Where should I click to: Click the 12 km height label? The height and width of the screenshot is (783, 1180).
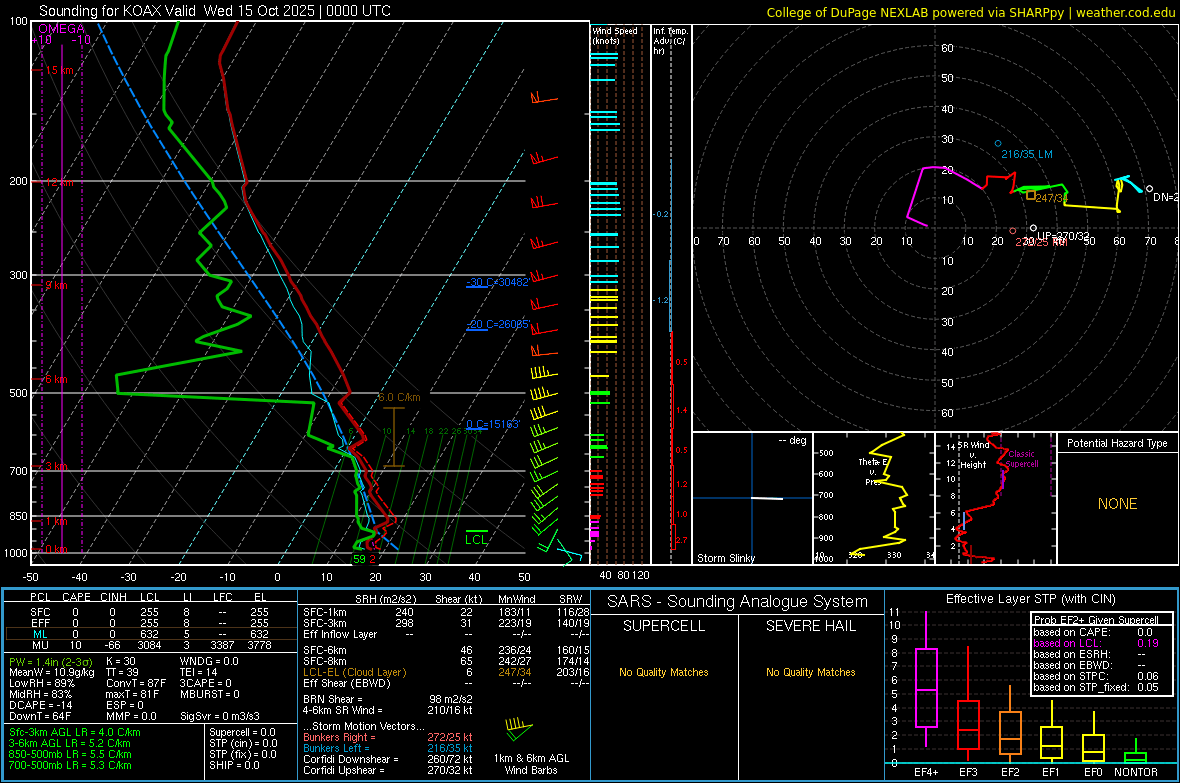[x=59, y=183]
